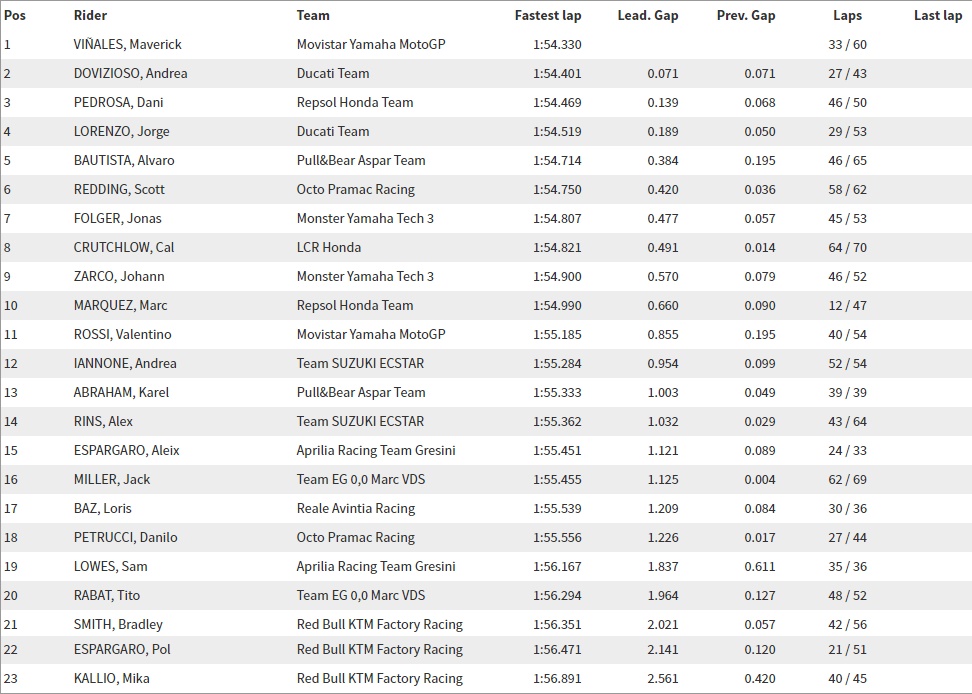Select DOVIZIOSO, Andrea row
The width and height of the screenshot is (972, 694).
(x=486, y=73)
